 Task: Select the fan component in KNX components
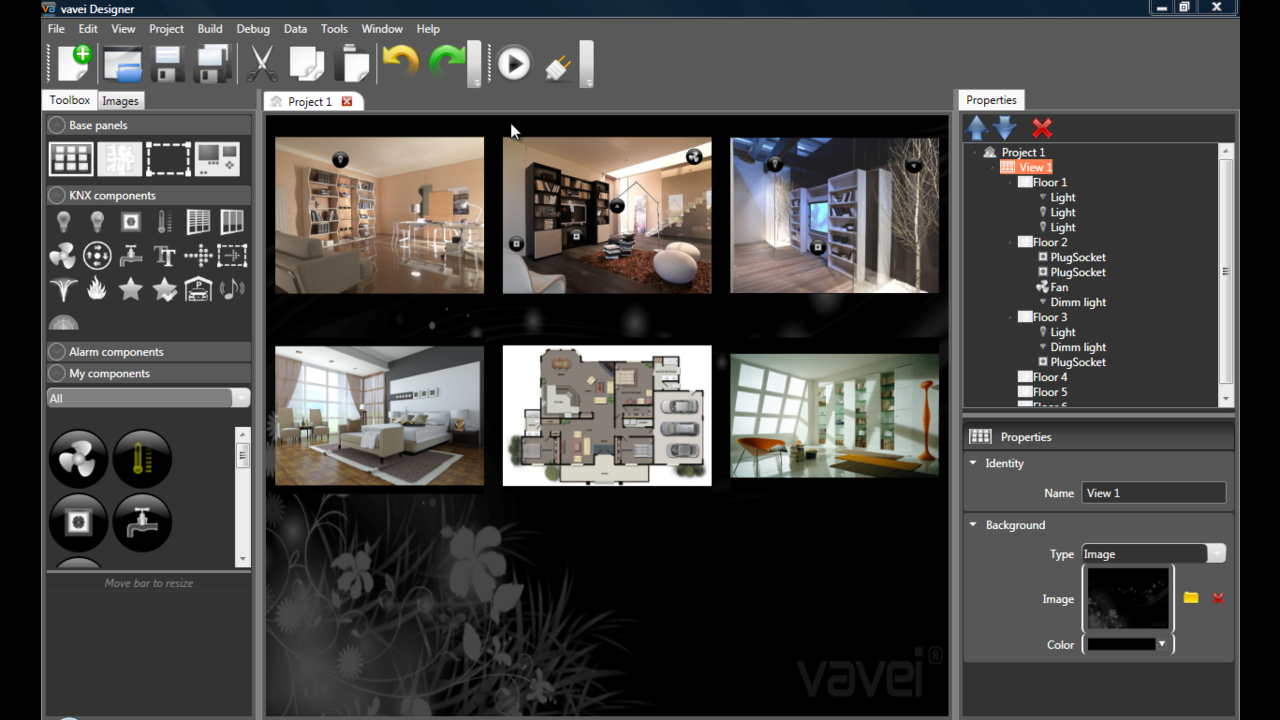pos(62,256)
